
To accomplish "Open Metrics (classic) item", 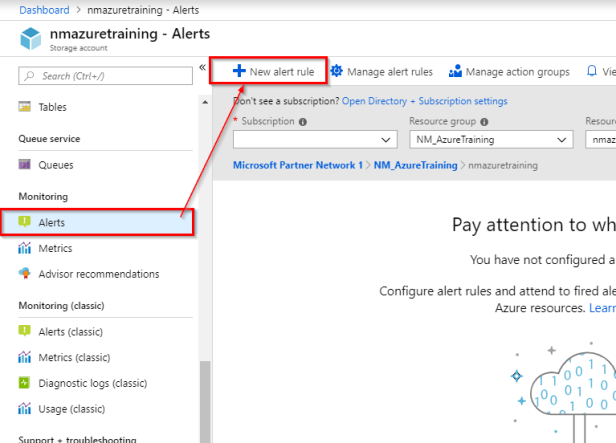I will tap(76, 357).
